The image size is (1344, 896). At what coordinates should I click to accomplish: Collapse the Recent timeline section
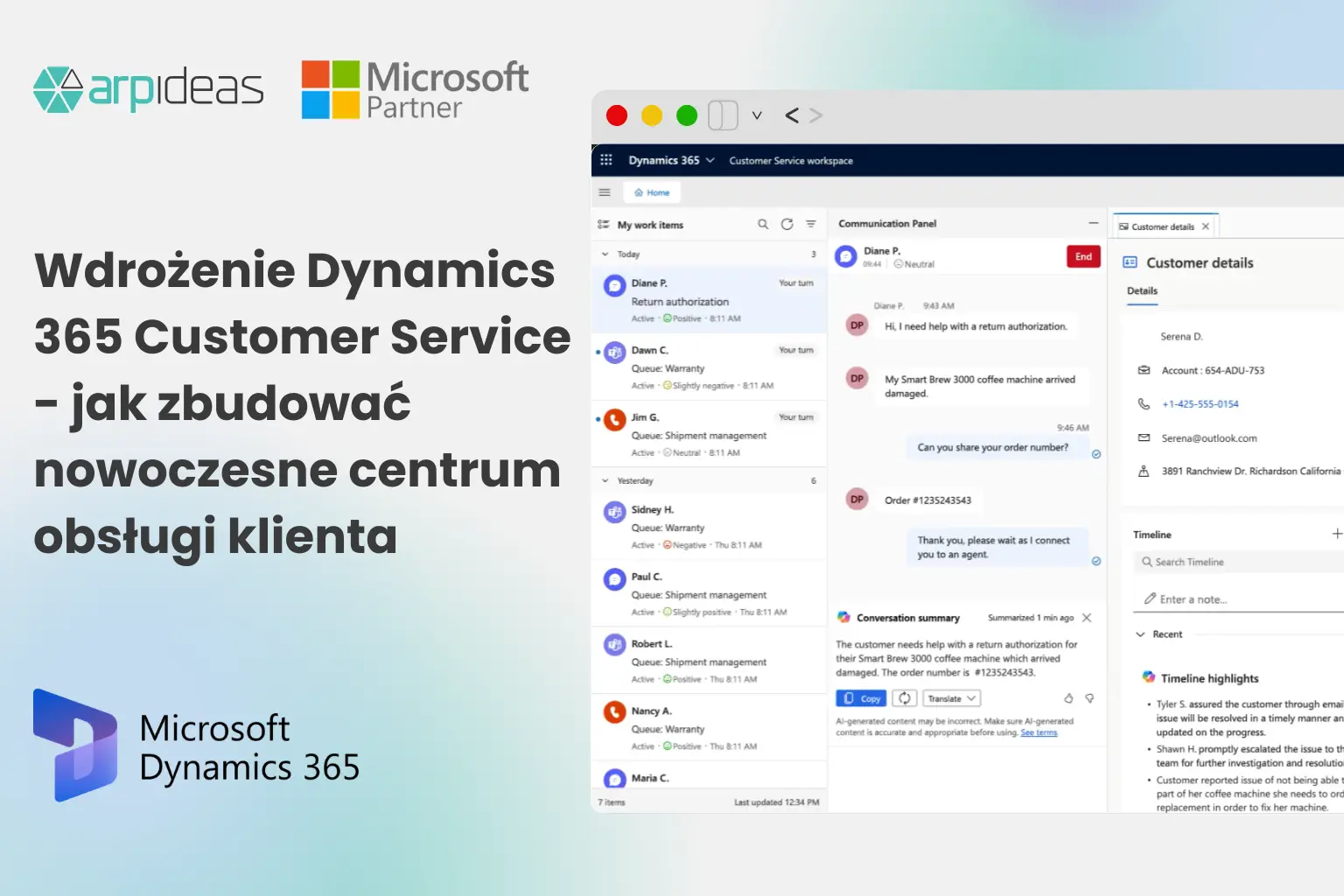(1140, 634)
